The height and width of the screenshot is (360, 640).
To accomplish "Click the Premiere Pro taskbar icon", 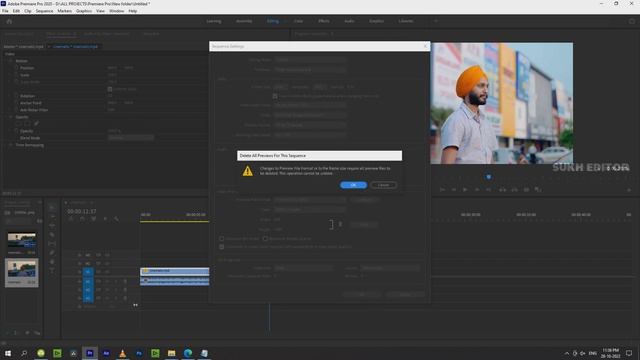I will (90, 353).
